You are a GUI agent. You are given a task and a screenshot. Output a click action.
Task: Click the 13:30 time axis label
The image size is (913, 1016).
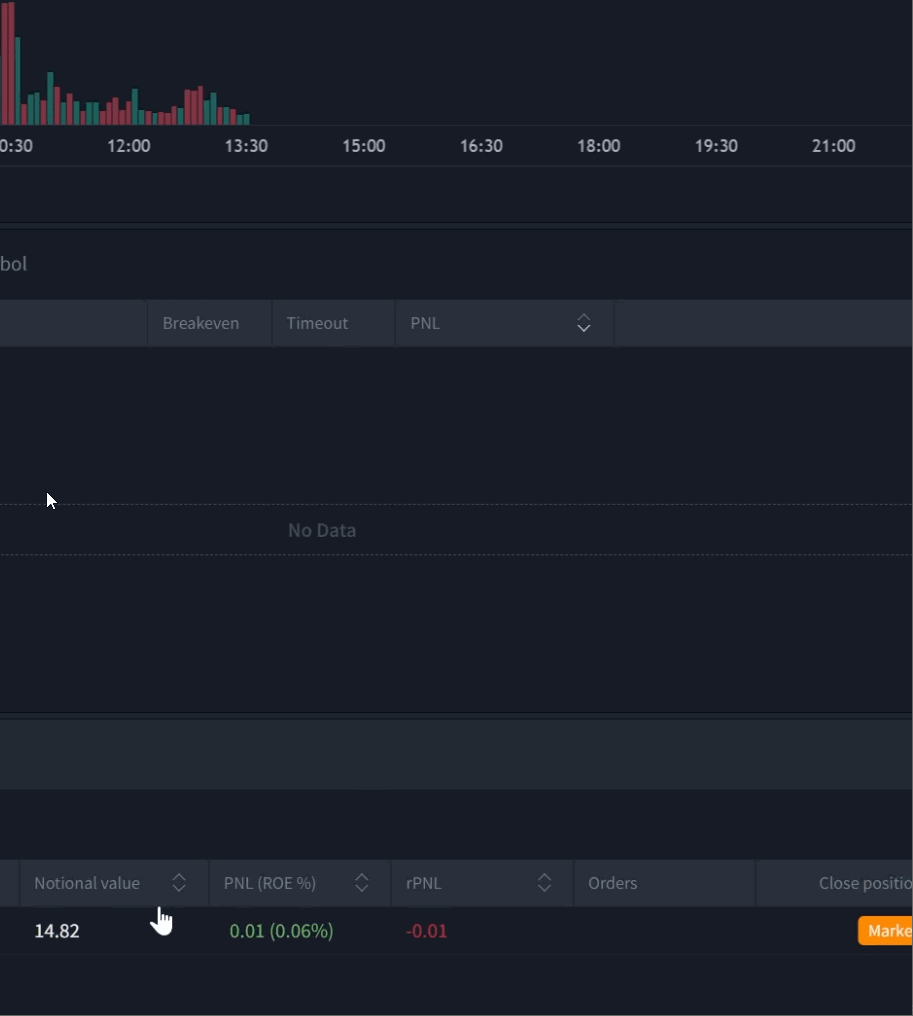click(x=246, y=146)
